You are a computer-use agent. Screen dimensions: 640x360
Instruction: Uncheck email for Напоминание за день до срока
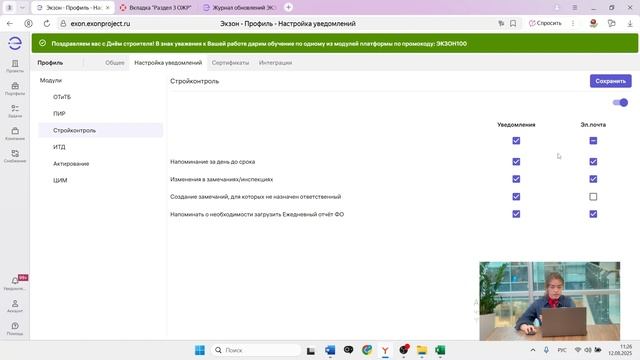click(x=593, y=162)
